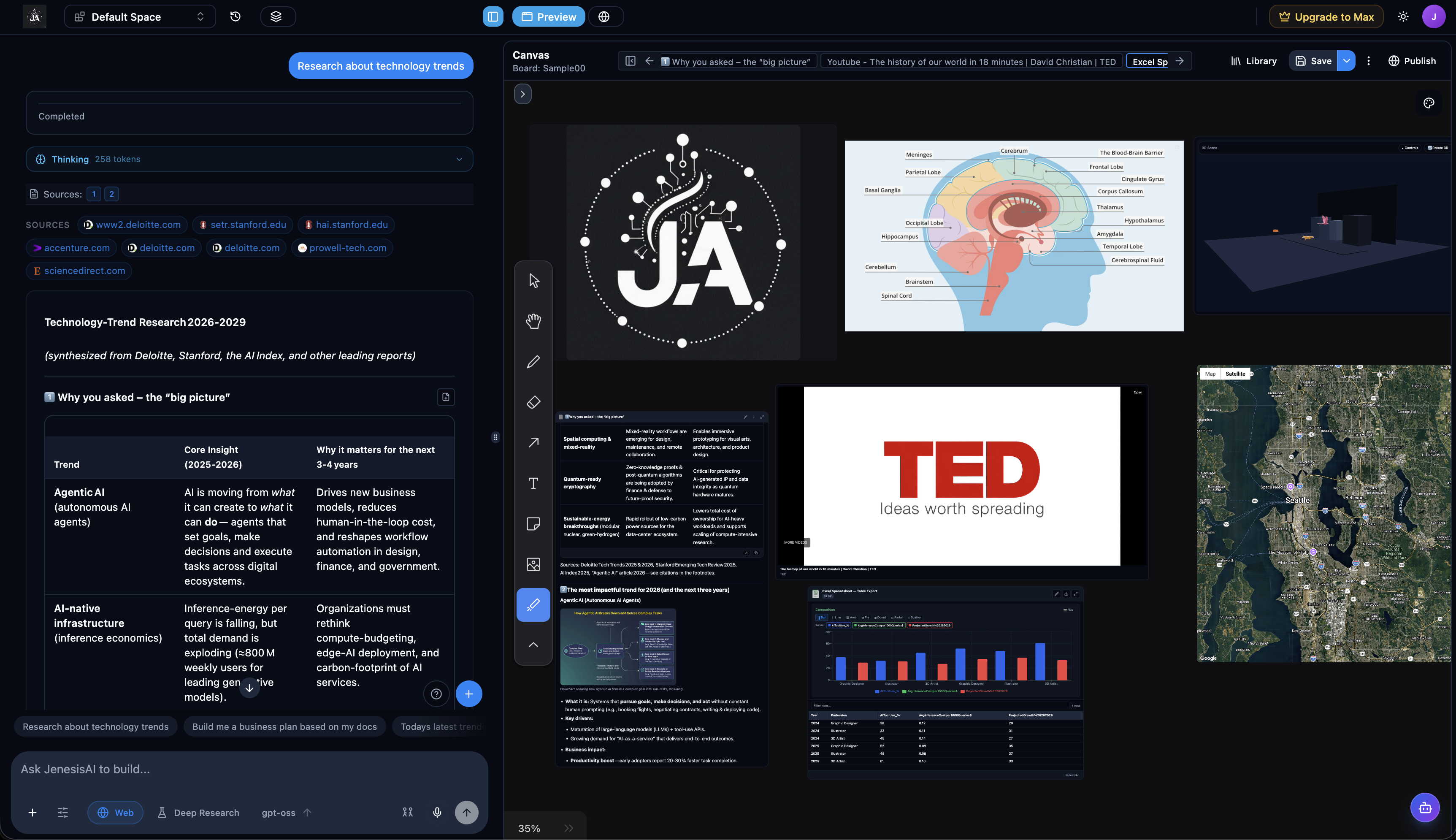The image size is (1456, 840).
Task: Pick the Text tool in toolbar
Action: click(x=533, y=483)
